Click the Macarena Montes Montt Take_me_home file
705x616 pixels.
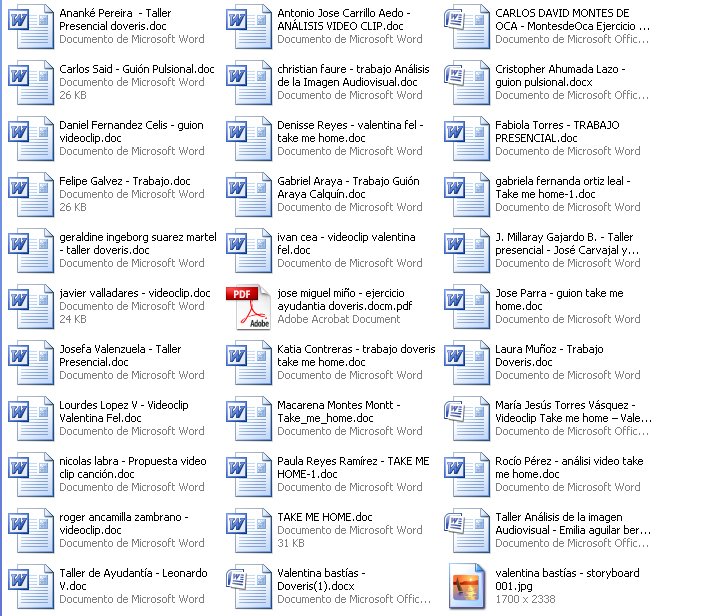(338, 412)
